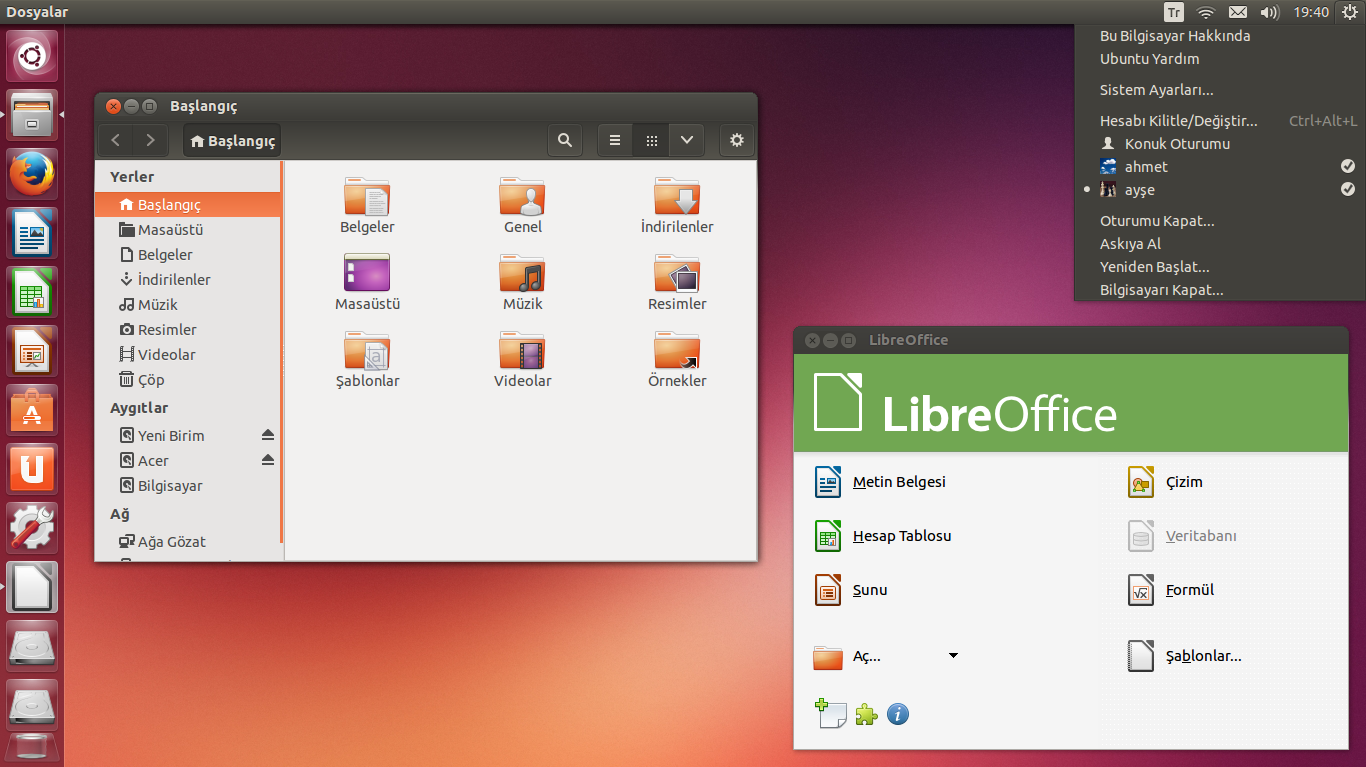1366x767 pixels.
Task: Create a new Çizim drawing
Action: pos(1165,482)
